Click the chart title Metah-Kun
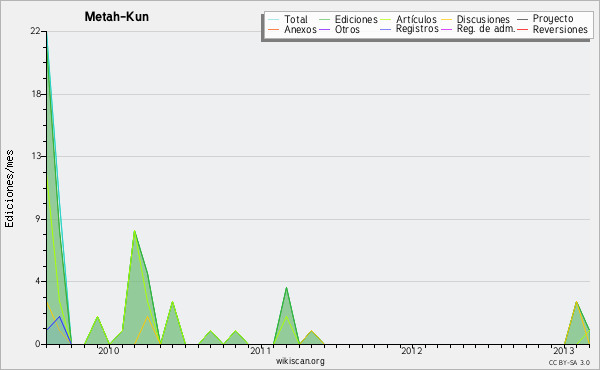This screenshot has height=370, width=600. pyautogui.click(x=117, y=17)
